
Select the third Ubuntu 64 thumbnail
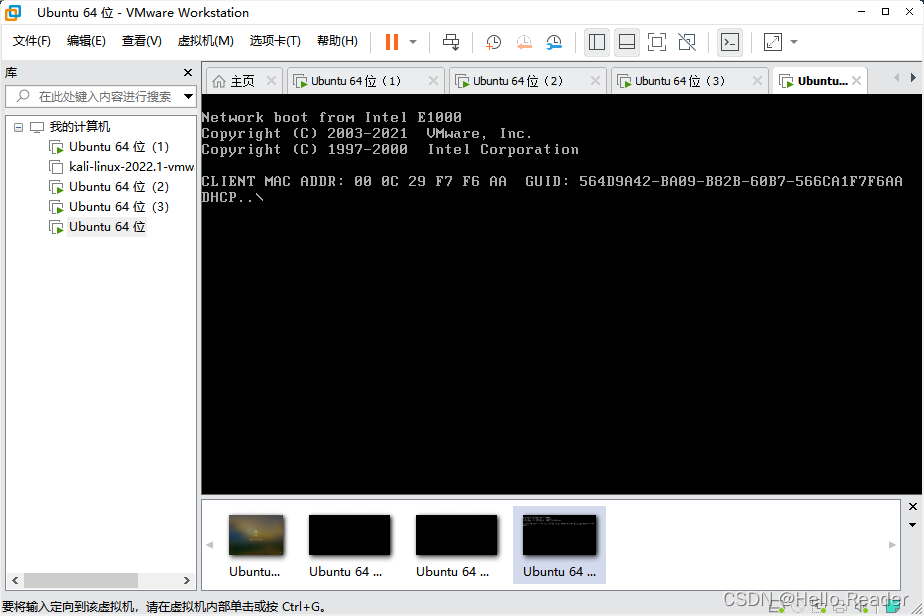(456, 545)
